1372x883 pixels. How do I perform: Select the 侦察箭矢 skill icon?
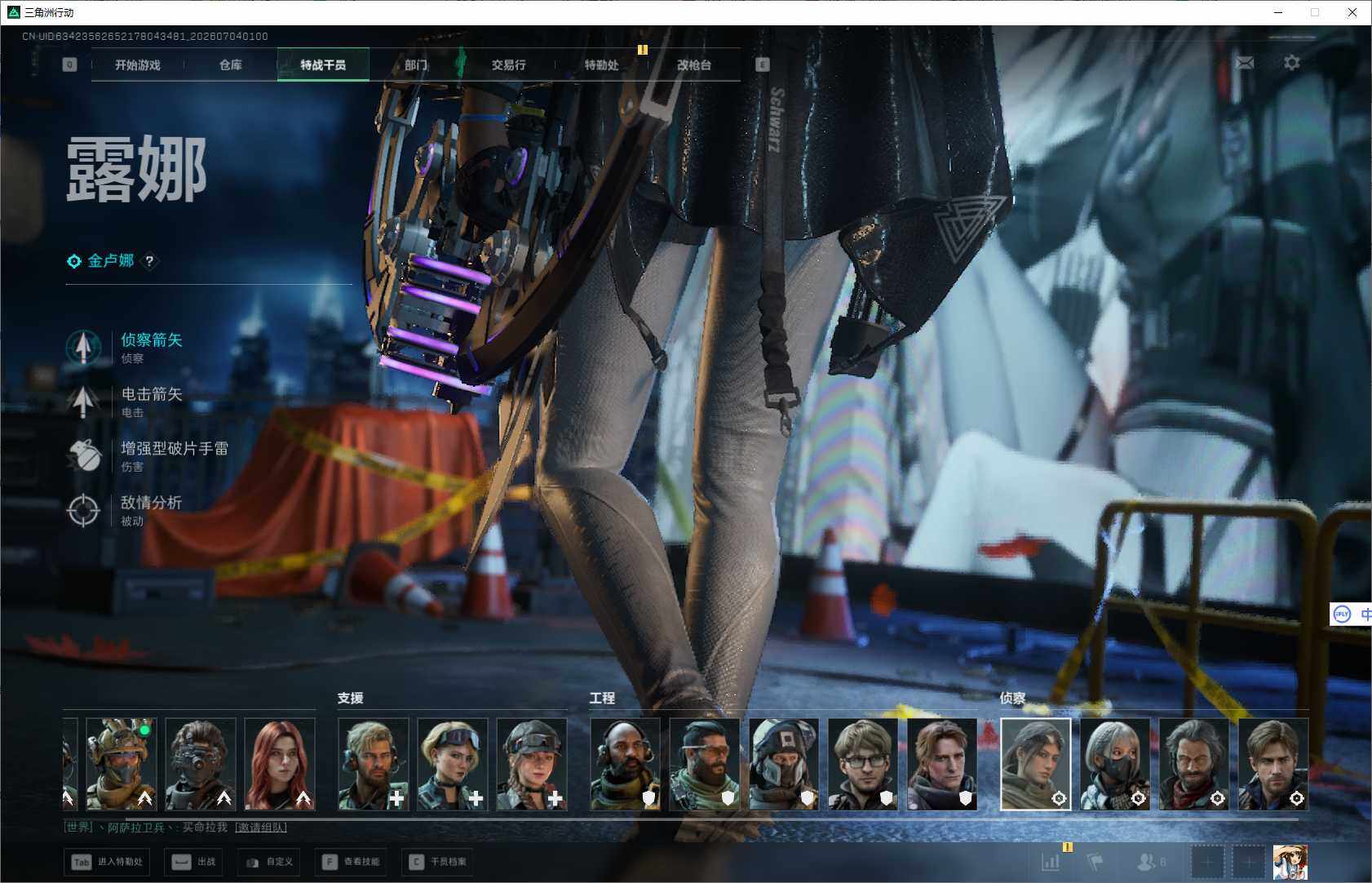tap(83, 347)
